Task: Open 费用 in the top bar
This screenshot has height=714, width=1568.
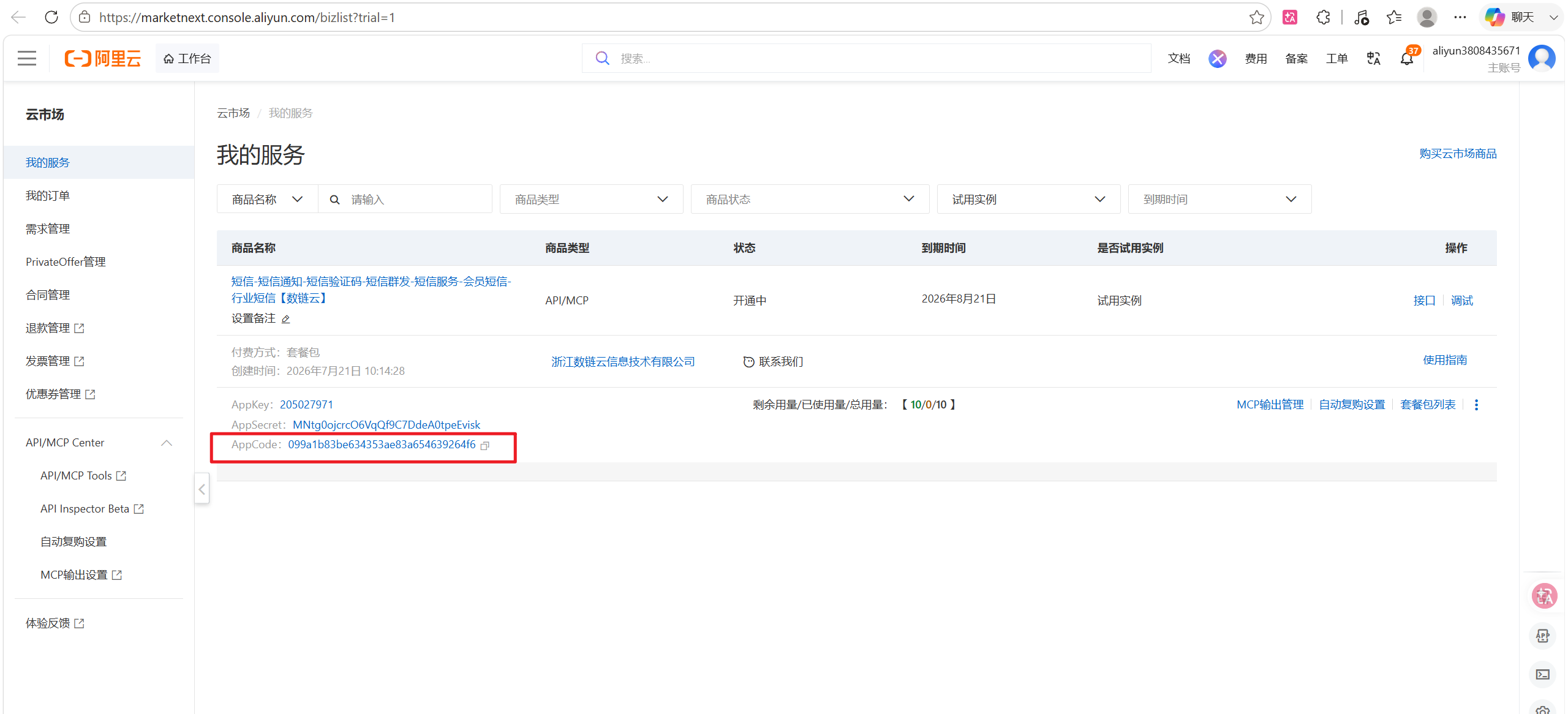Action: click(x=1256, y=58)
